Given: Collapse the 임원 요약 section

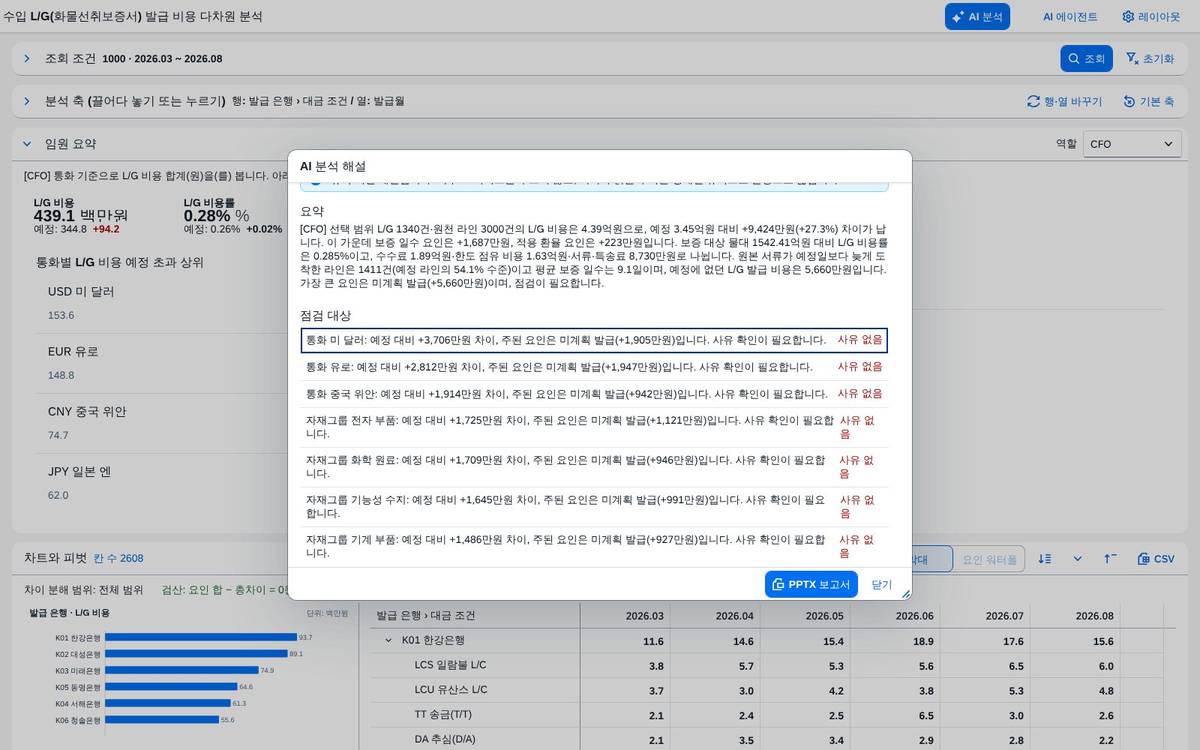Looking at the screenshot, I should 27,144.
